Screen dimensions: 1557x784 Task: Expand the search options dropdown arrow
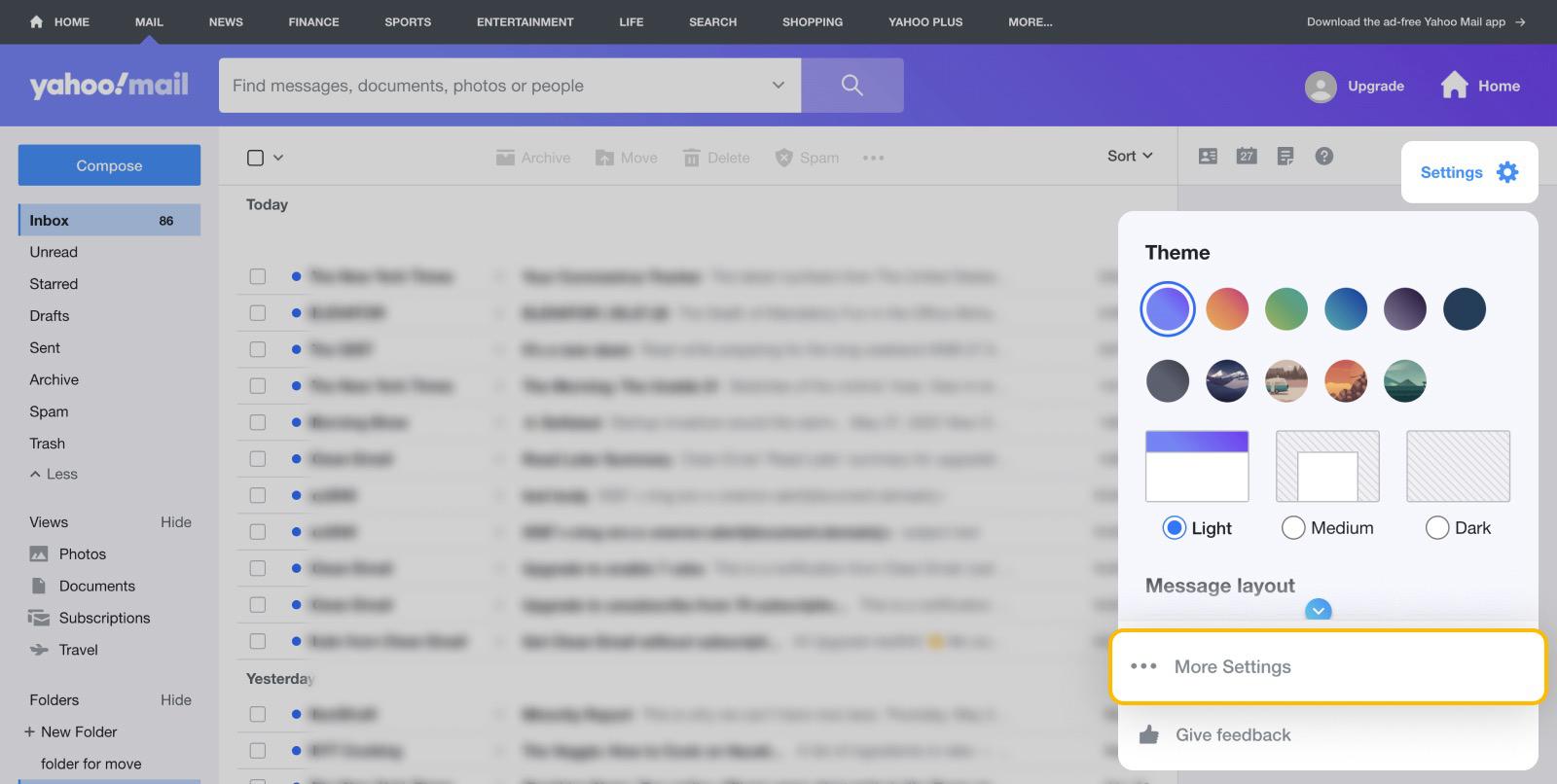tap(778, 86)
